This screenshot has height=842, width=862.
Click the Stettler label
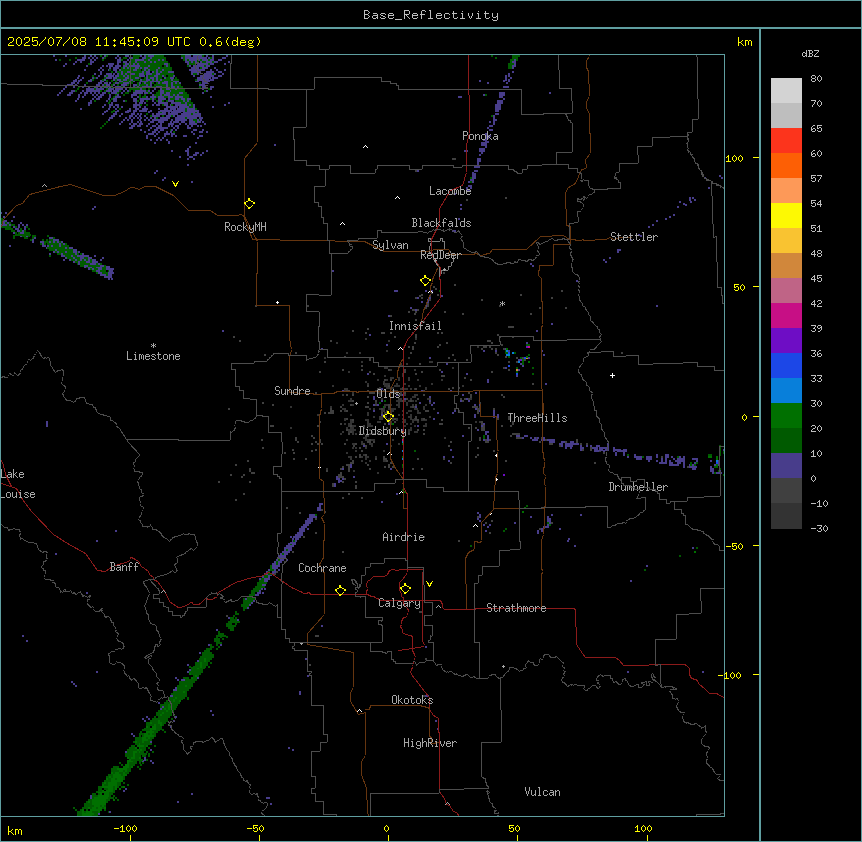point(634,237)
